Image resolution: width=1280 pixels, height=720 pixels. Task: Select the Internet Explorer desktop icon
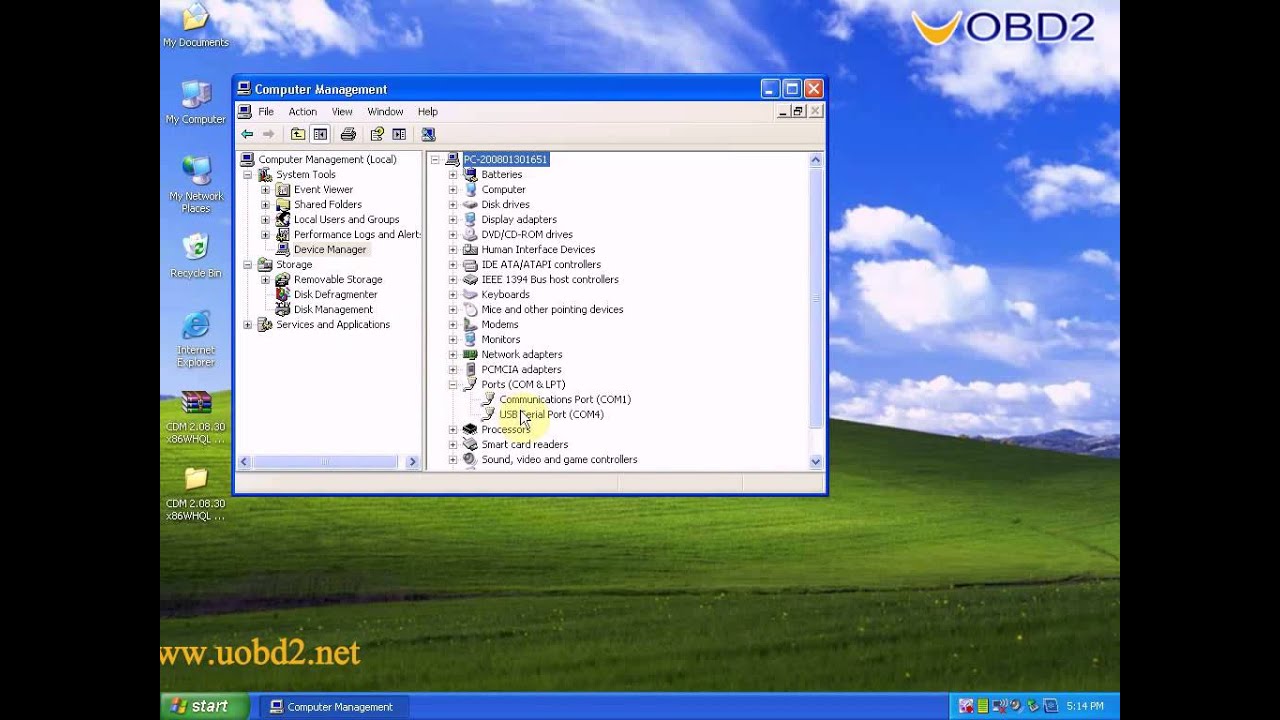pos(196,339)
